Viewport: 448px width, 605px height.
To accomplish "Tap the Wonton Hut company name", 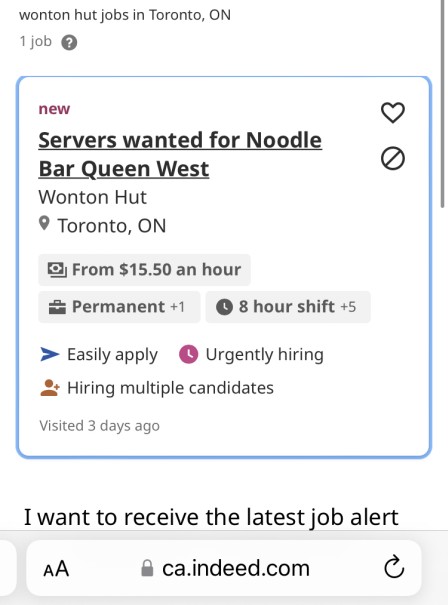I will pos(93,197).
